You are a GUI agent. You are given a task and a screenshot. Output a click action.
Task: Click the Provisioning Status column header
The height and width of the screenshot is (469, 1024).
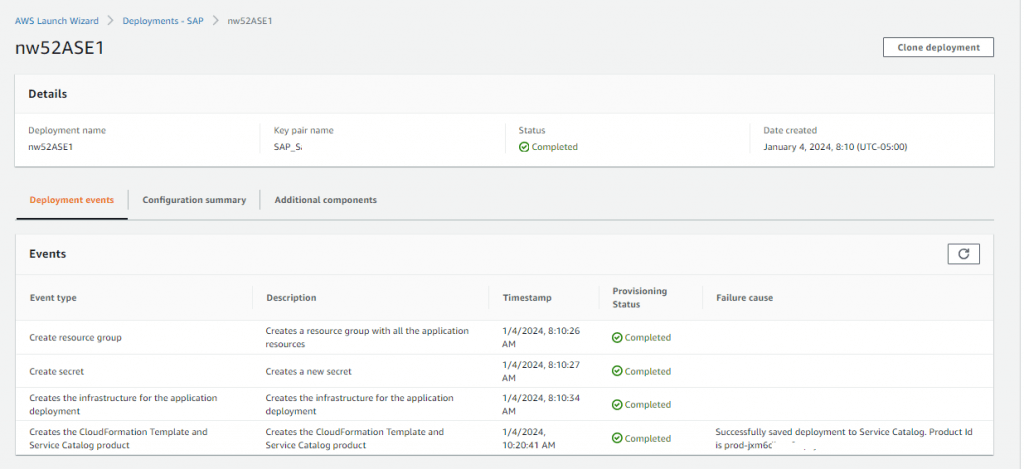coord(639,298)
